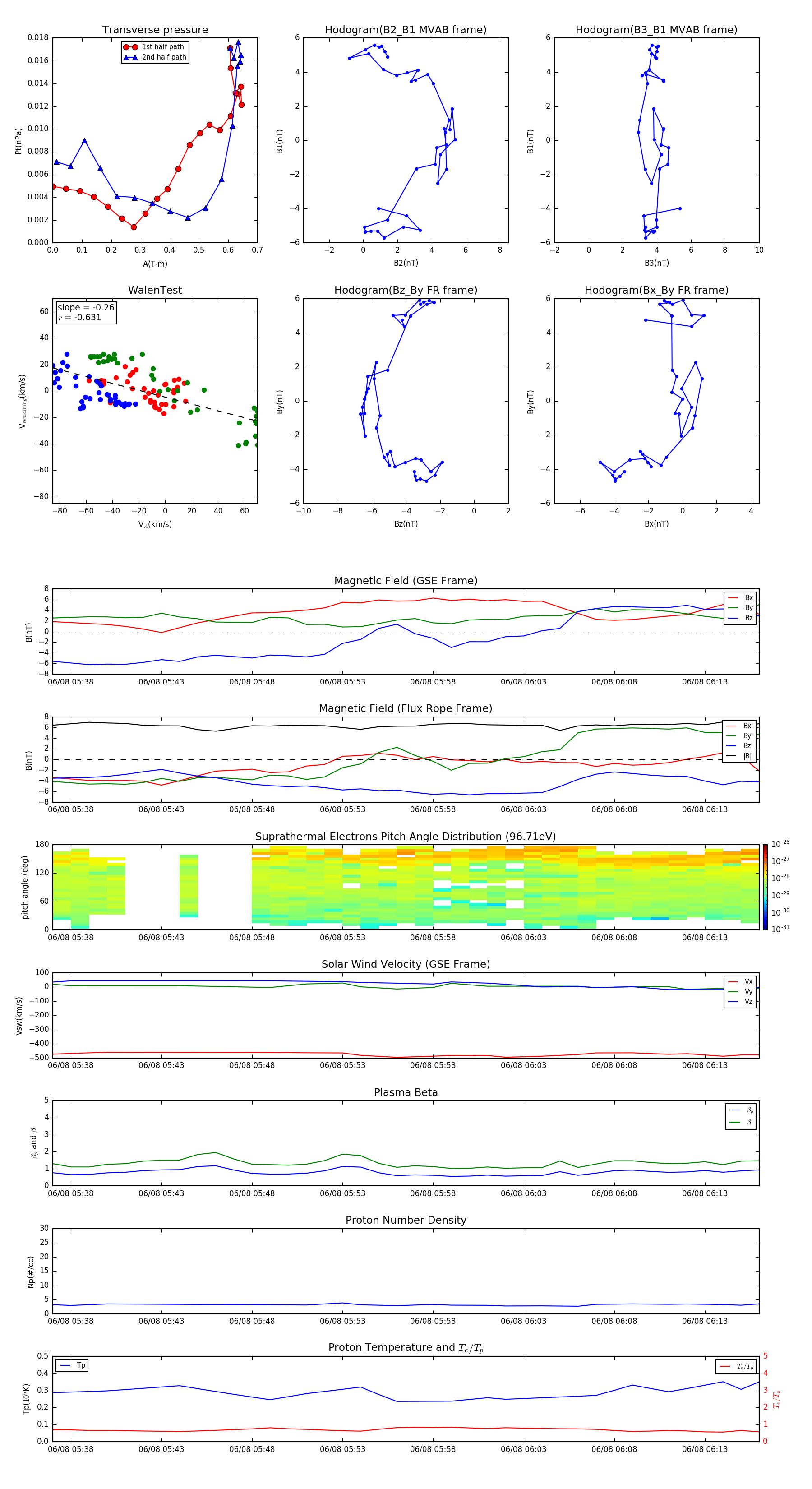
Task: Click the 'A(T·m)' x-axis label
Action: coord(155,264)
